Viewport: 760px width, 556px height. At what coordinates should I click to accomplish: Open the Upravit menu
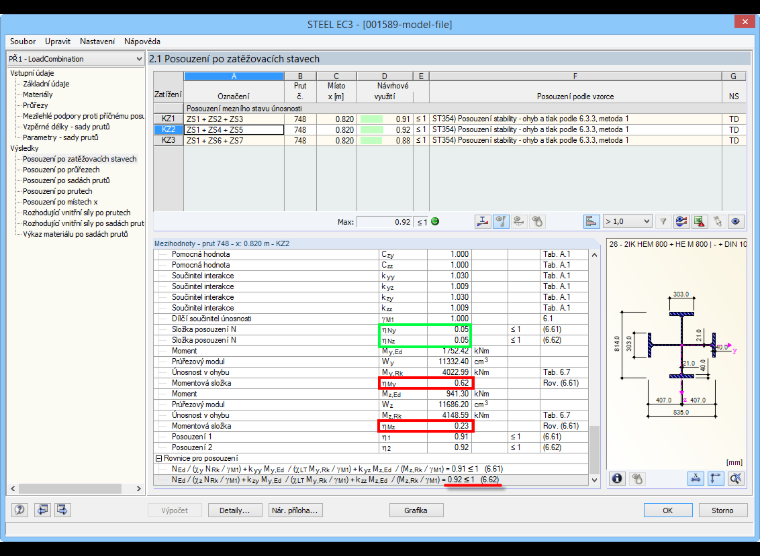[x=58, y=41]
